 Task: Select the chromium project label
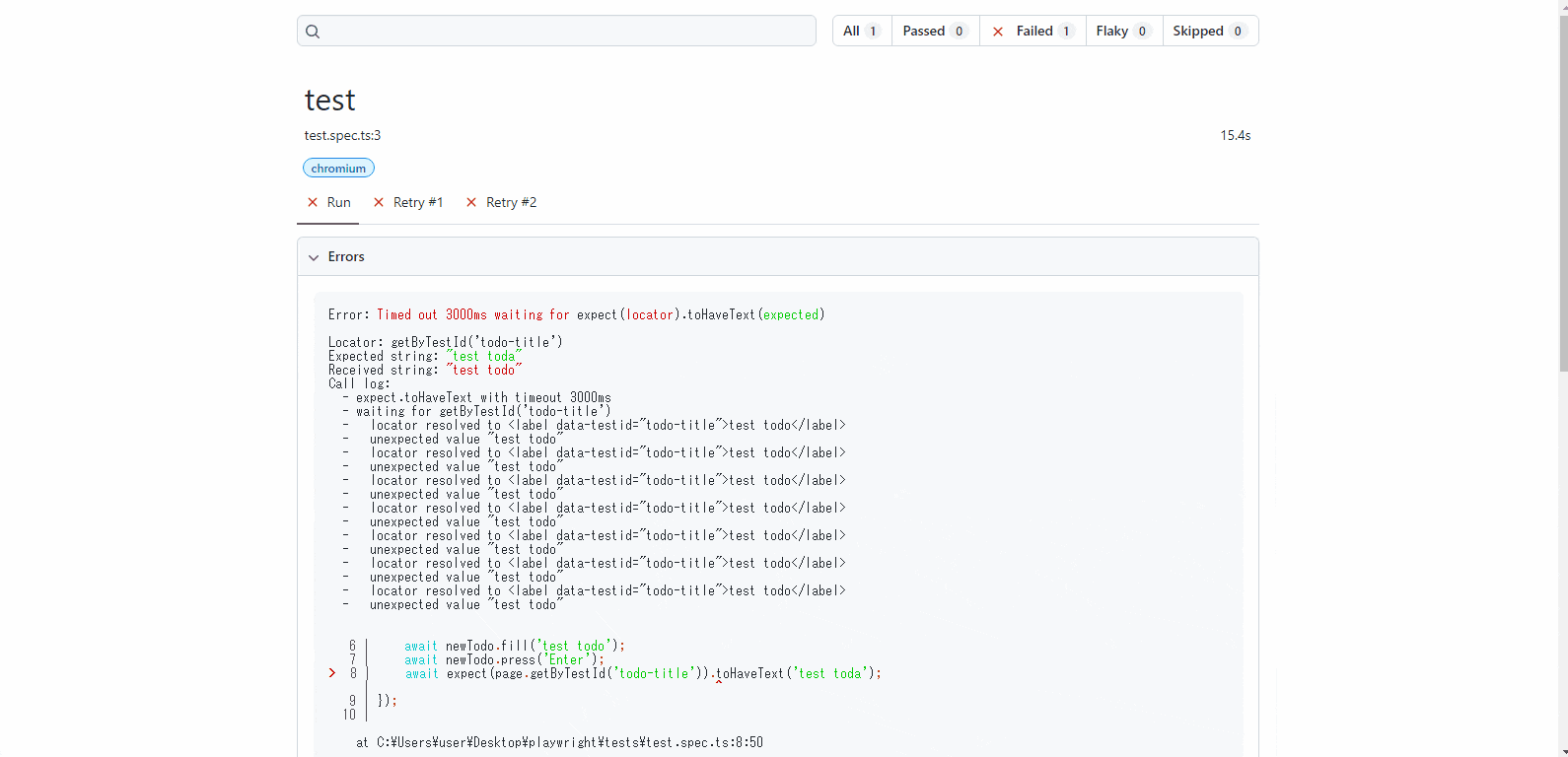(x=338, y=169)
